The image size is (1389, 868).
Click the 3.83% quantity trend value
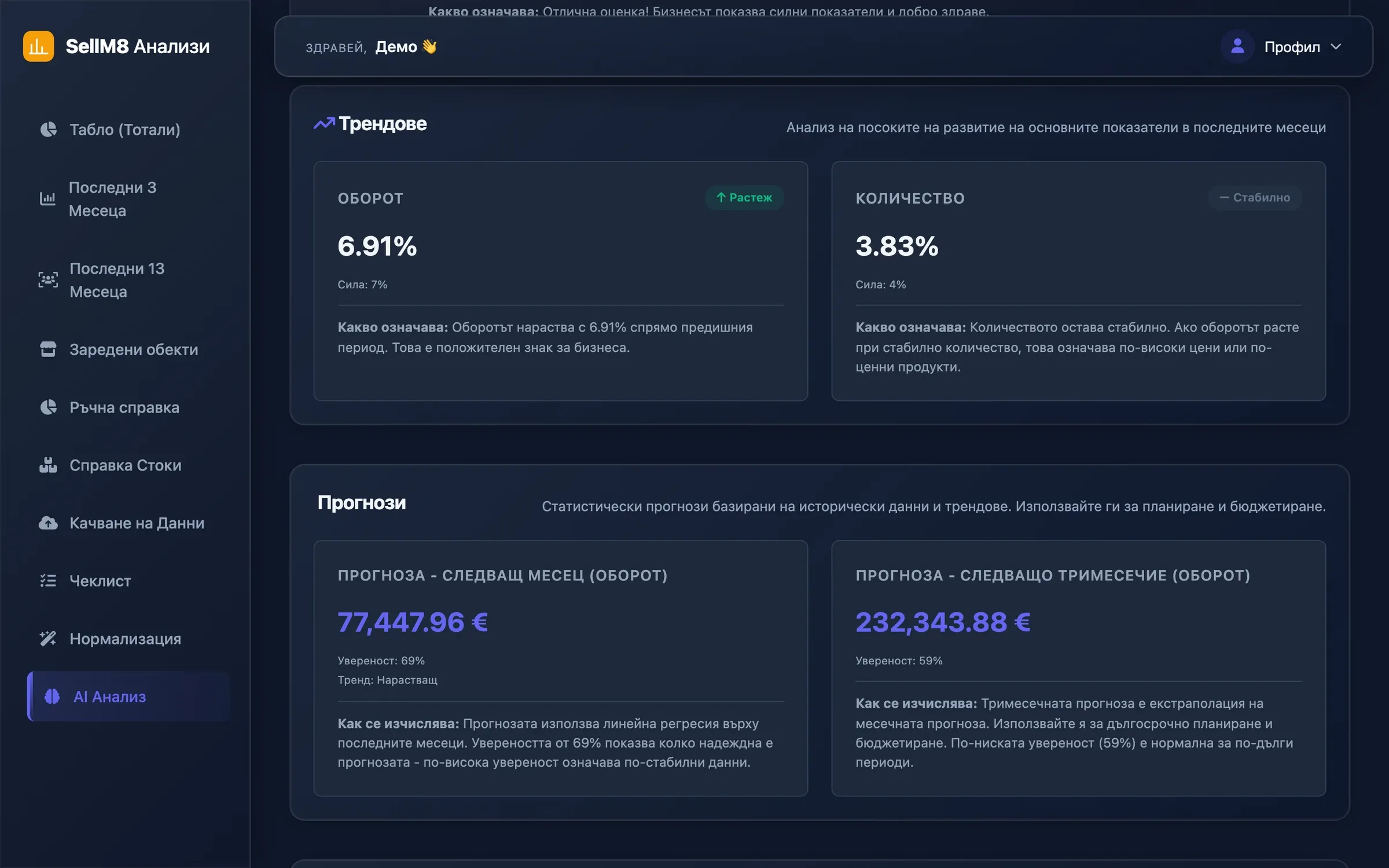pos(897,246)
